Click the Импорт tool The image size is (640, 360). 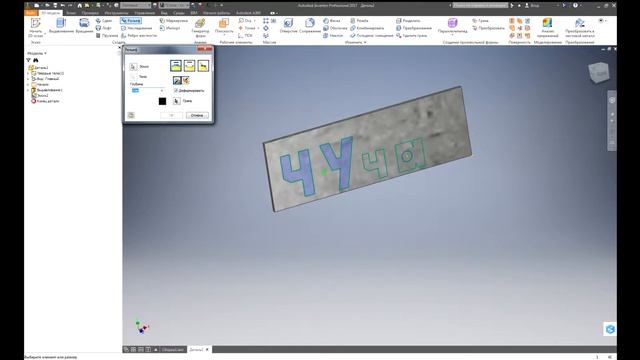pos(170,28)
